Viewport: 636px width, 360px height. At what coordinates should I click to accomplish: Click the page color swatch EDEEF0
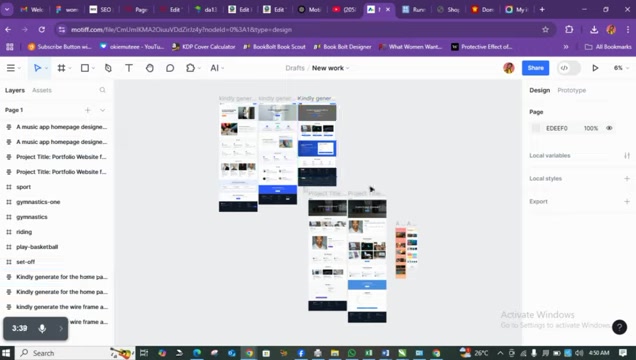536,128
